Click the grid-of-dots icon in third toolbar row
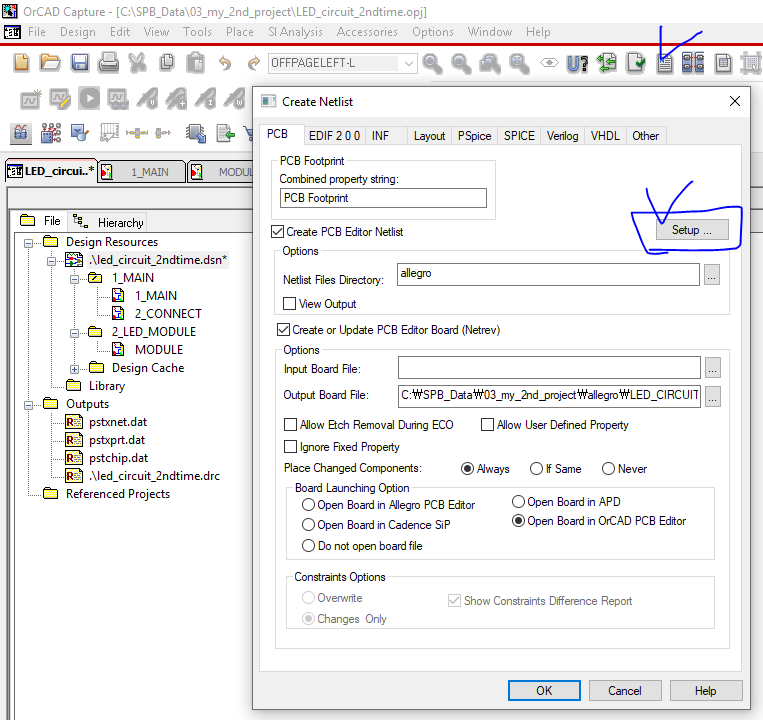Screen dimensions: 763x720 click(51, 133)
